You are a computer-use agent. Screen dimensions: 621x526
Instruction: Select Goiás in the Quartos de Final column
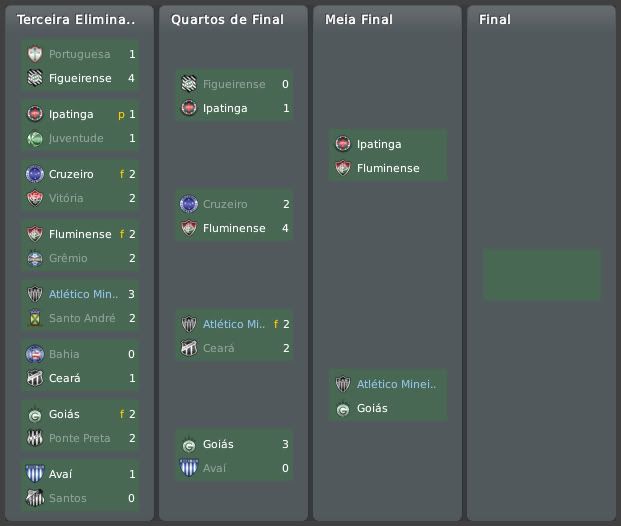[218, 444]
